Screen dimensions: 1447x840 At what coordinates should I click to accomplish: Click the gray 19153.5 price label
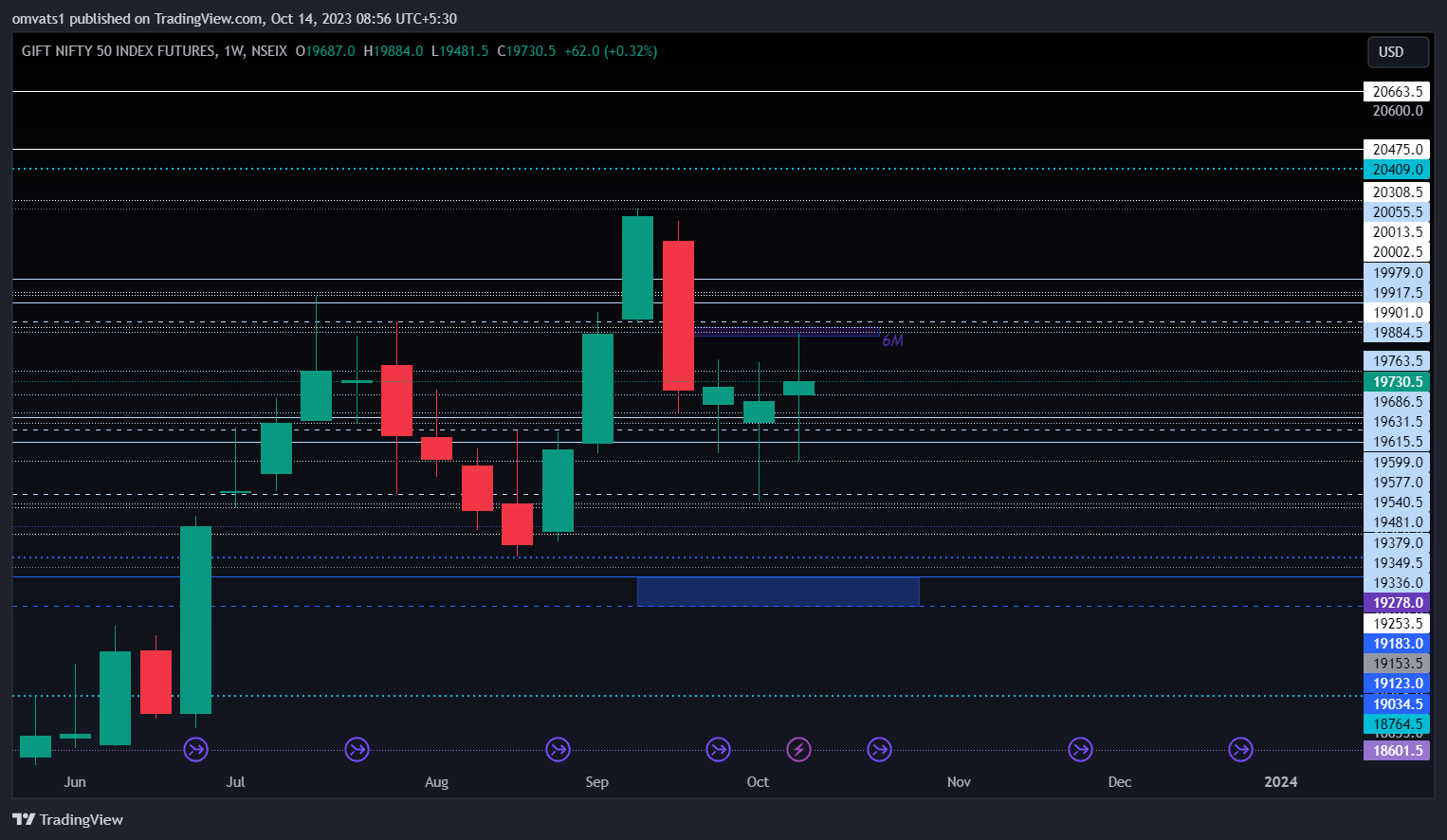click(1397, 664)
